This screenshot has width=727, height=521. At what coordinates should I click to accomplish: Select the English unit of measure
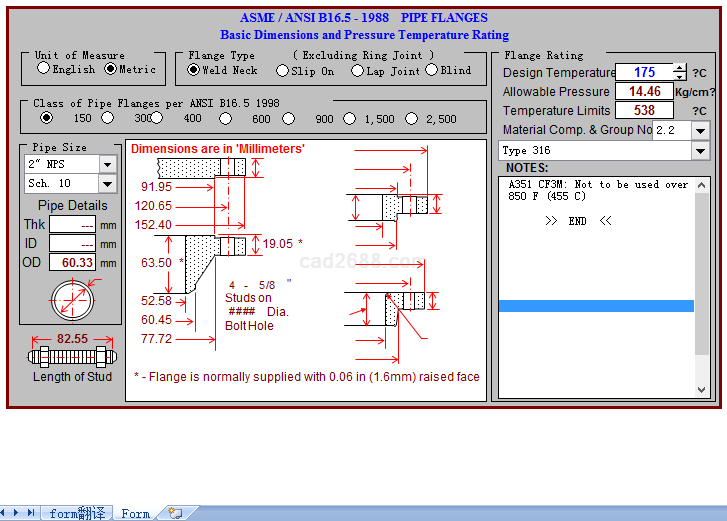(43, 69)
